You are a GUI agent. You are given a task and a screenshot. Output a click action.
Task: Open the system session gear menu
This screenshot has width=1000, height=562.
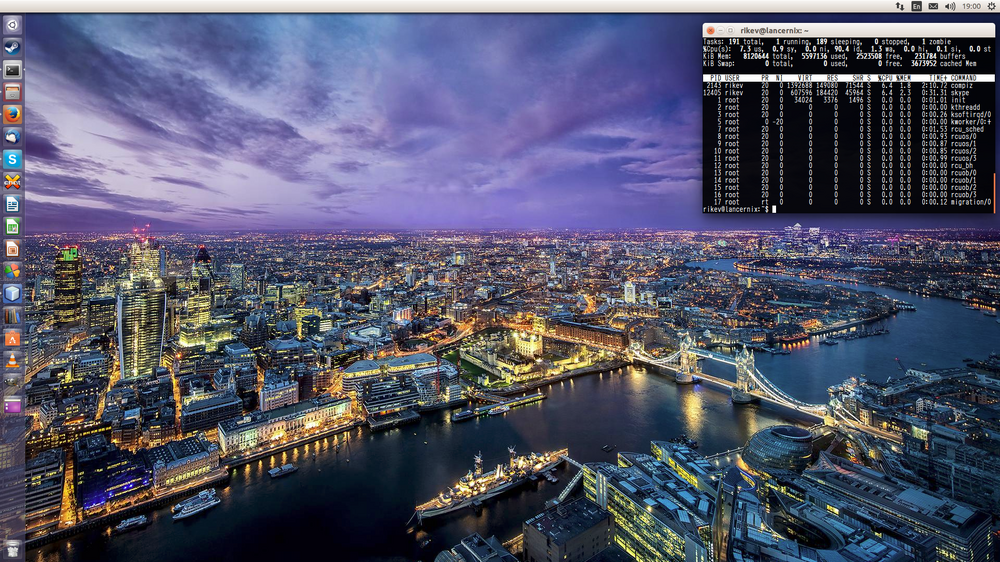[992, 6]
